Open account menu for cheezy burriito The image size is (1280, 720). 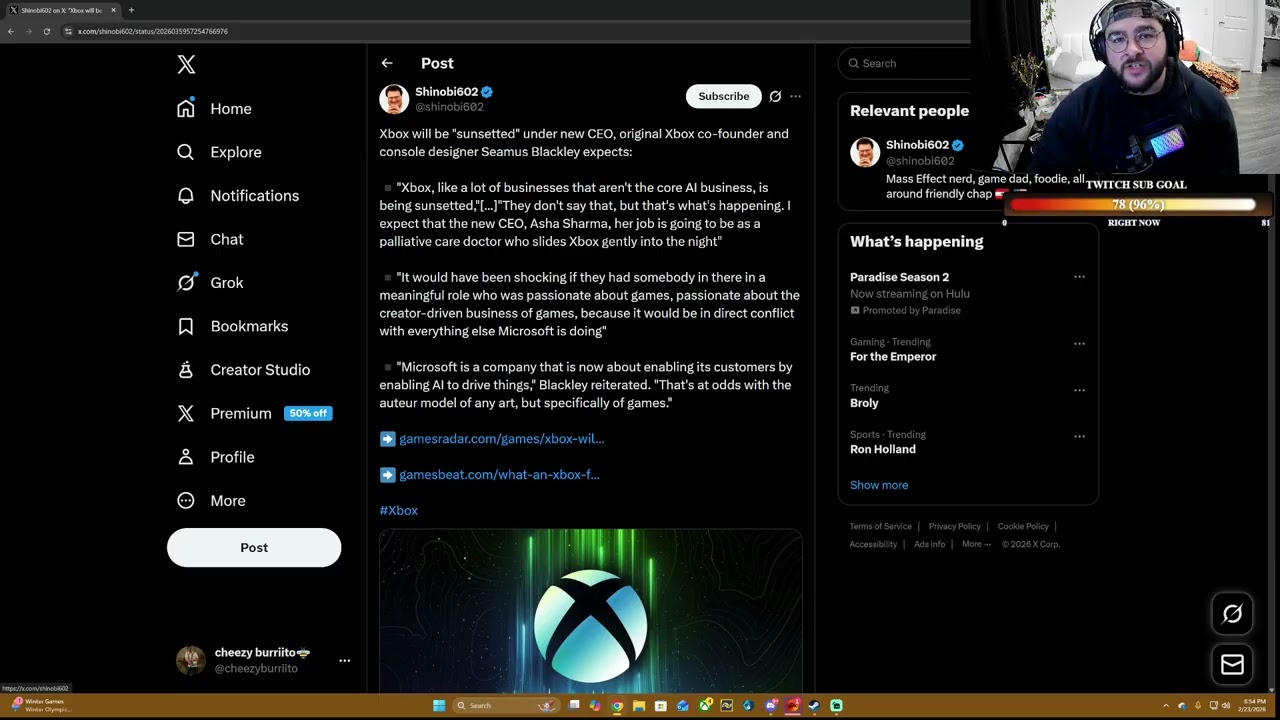[x=344, y=661]
